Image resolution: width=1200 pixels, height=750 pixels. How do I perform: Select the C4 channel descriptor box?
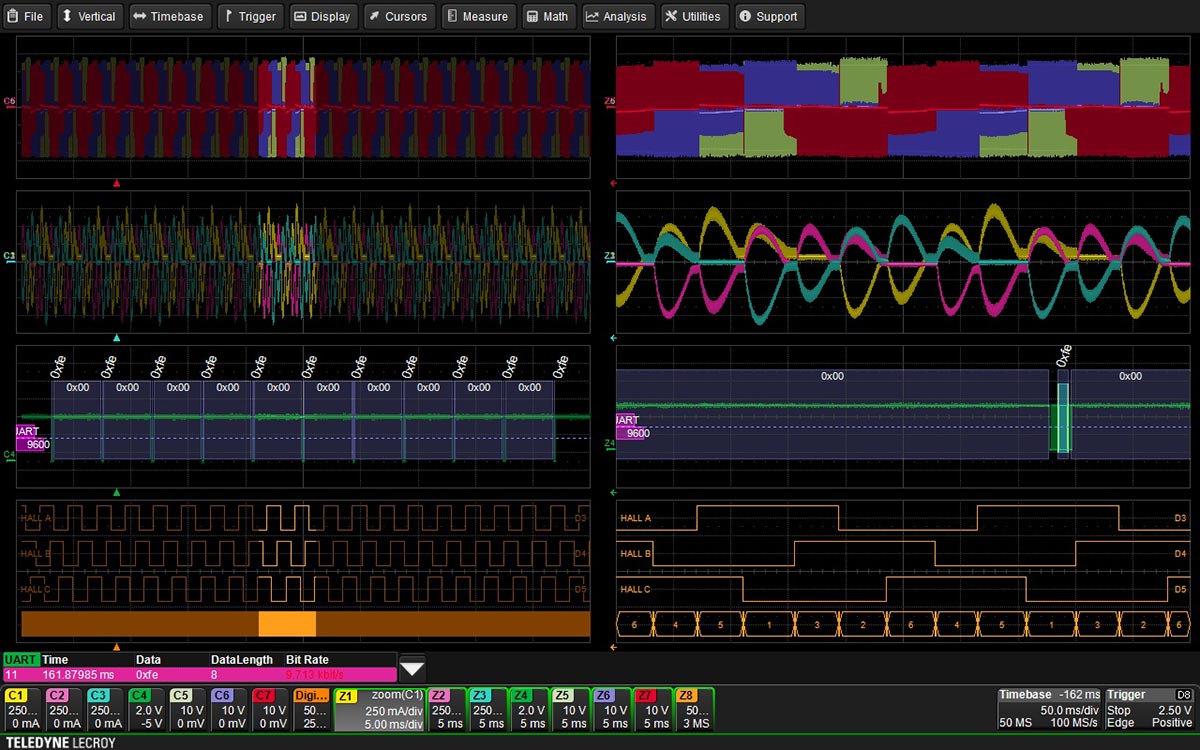(x=145, y=709)
